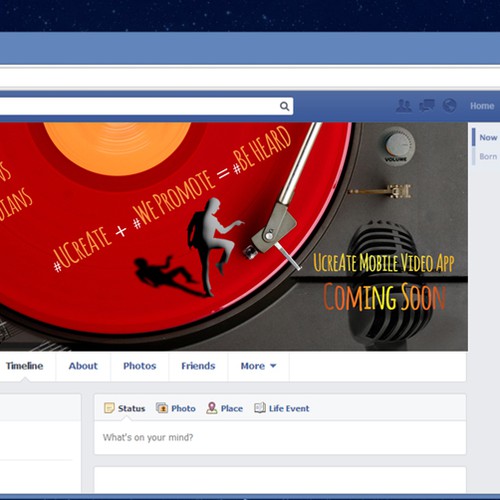
Task: Click the Photo camera icon
Action: pos(162,408)
